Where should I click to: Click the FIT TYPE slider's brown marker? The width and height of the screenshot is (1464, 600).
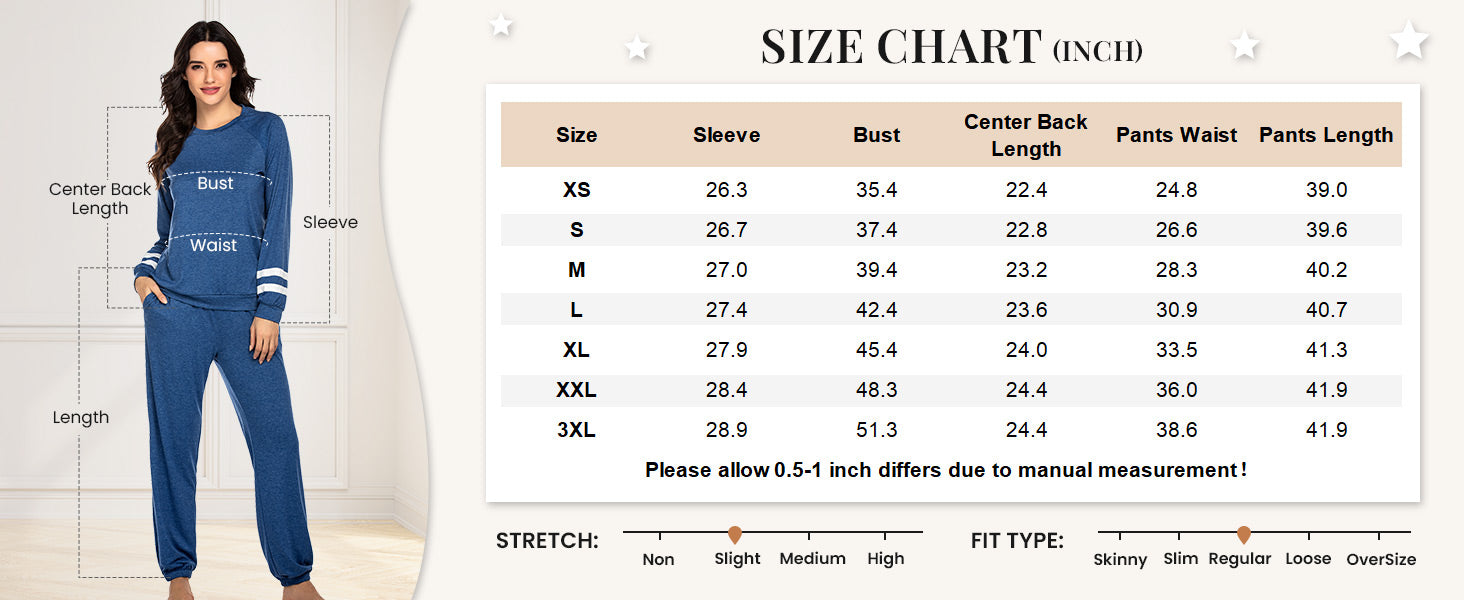point(1244,535)
